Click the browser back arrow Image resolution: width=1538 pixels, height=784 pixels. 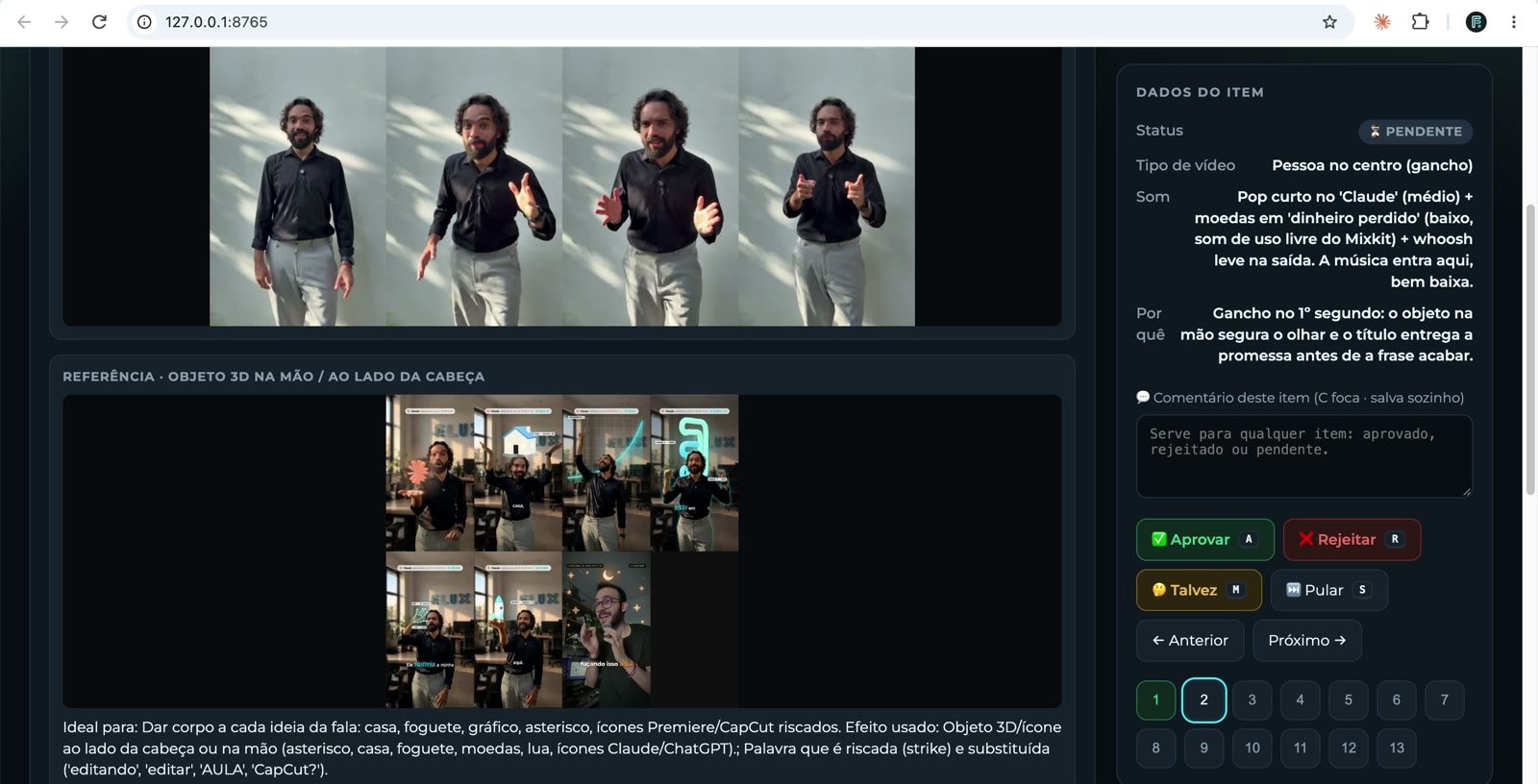pyautogui.click(x=24, y=22)
